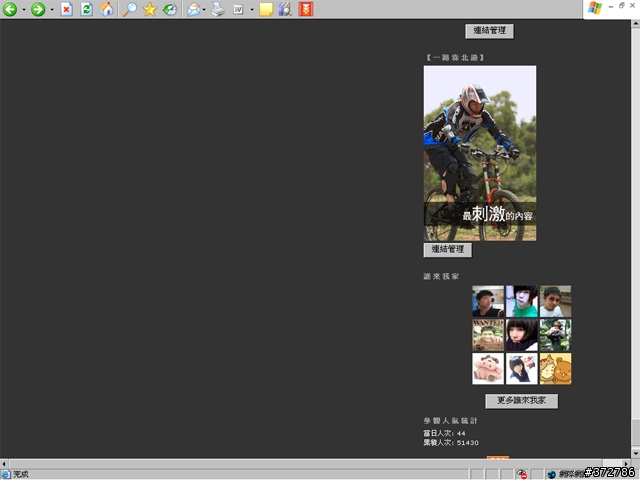Go forward with the green Forward arrow
The height and width of the screenshot is (480, 640).
38,9
